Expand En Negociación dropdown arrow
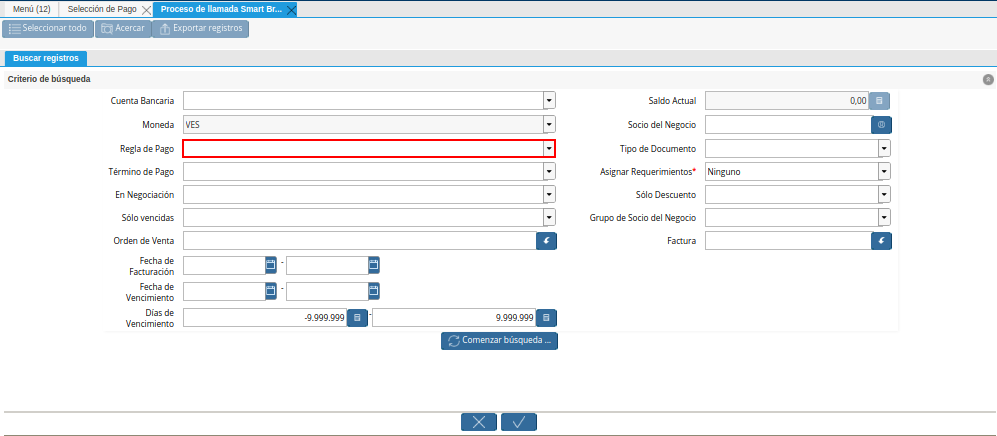This screenshot has width=997, height=436. pyautogui.click(x=549, y=194)
